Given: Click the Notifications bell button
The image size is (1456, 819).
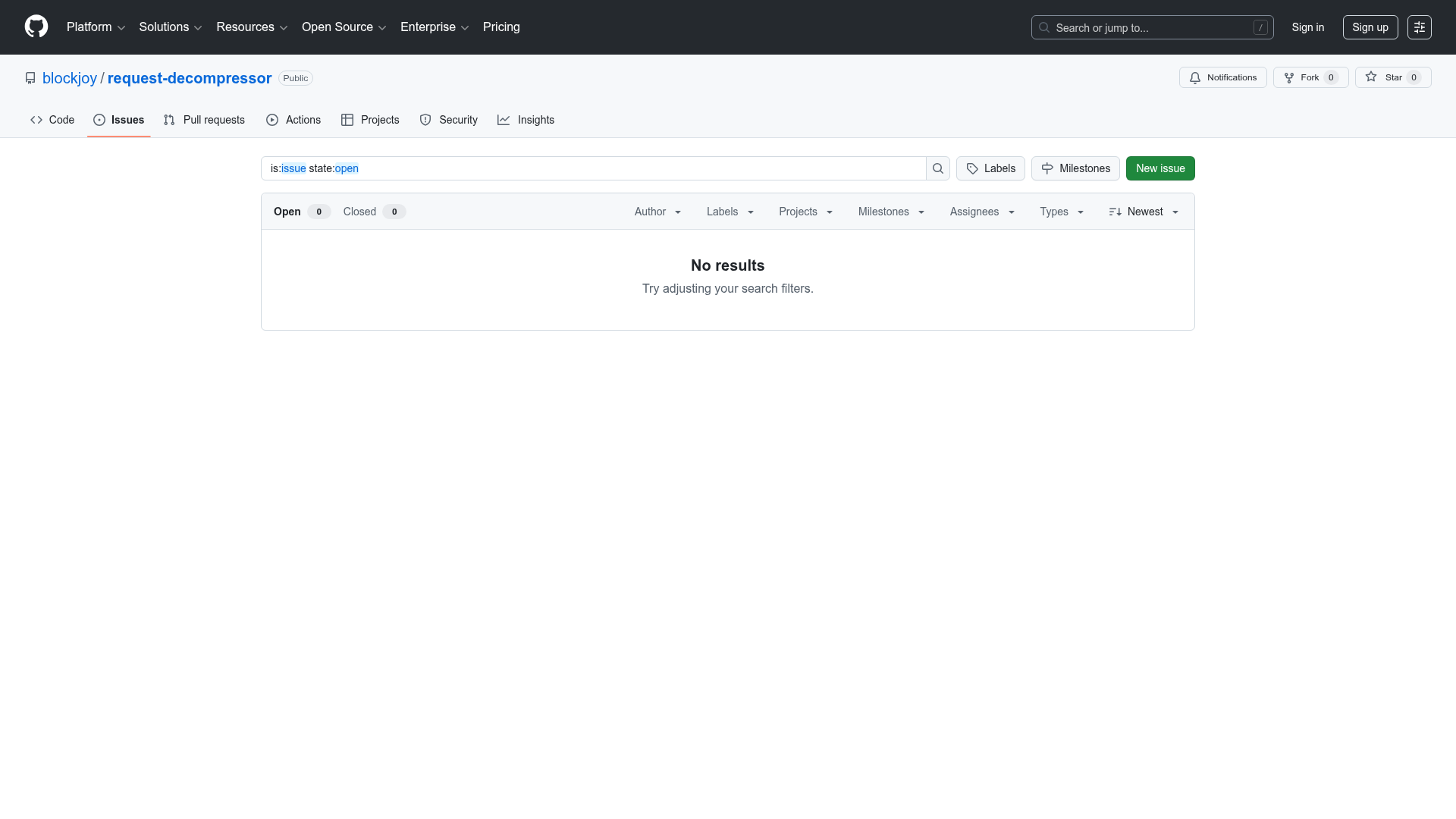Looking at the screenshot, I should click(1222, 77).
